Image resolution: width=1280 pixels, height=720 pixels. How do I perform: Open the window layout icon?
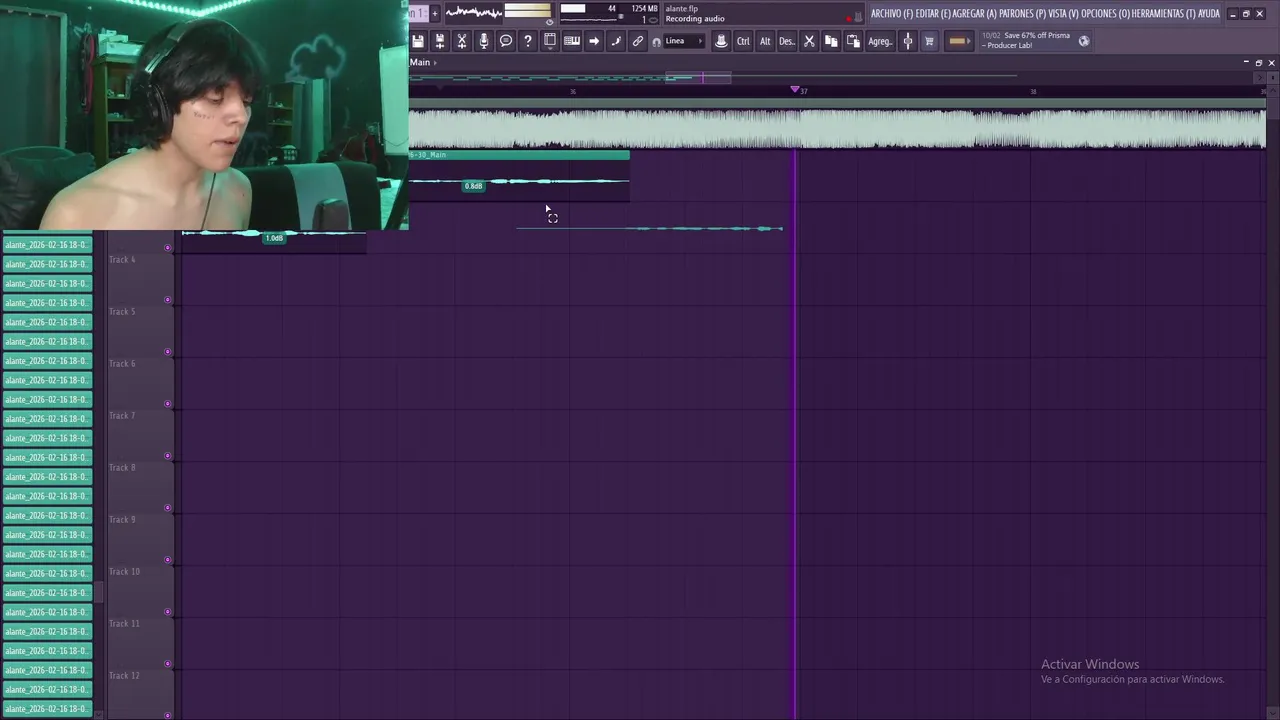[550, 41]
